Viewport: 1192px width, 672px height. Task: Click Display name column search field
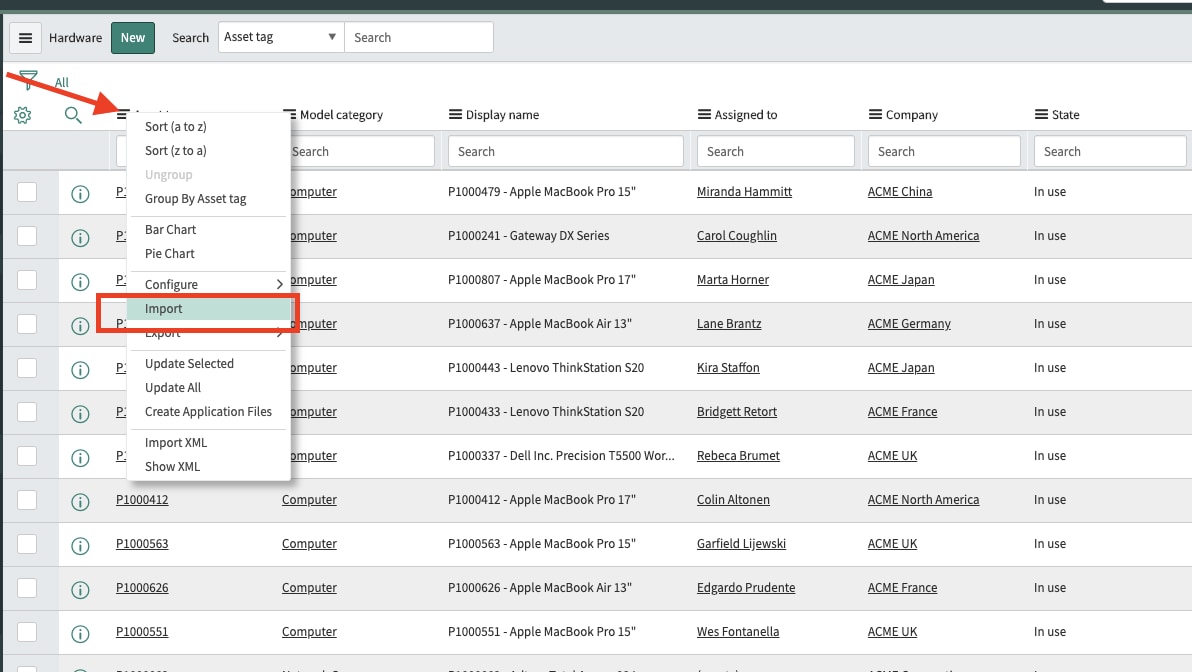coord(566,151)
